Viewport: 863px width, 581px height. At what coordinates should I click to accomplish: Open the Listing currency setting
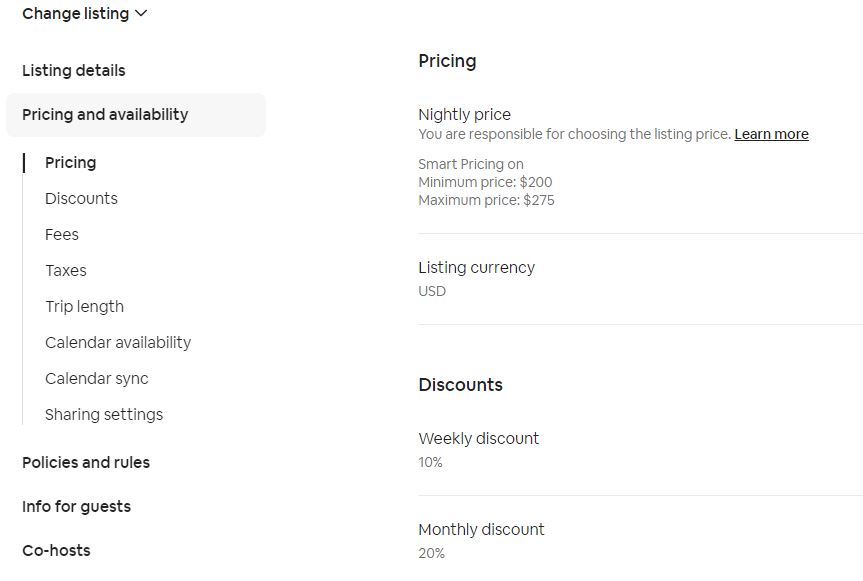coord(476,268)
